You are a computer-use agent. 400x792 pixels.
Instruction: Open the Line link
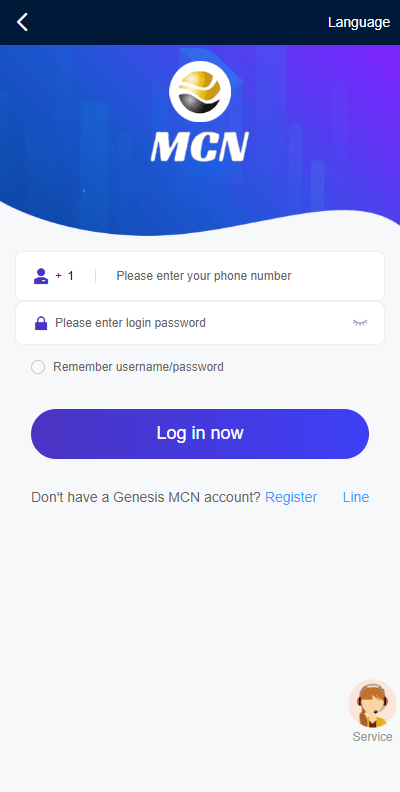point(356,498)
